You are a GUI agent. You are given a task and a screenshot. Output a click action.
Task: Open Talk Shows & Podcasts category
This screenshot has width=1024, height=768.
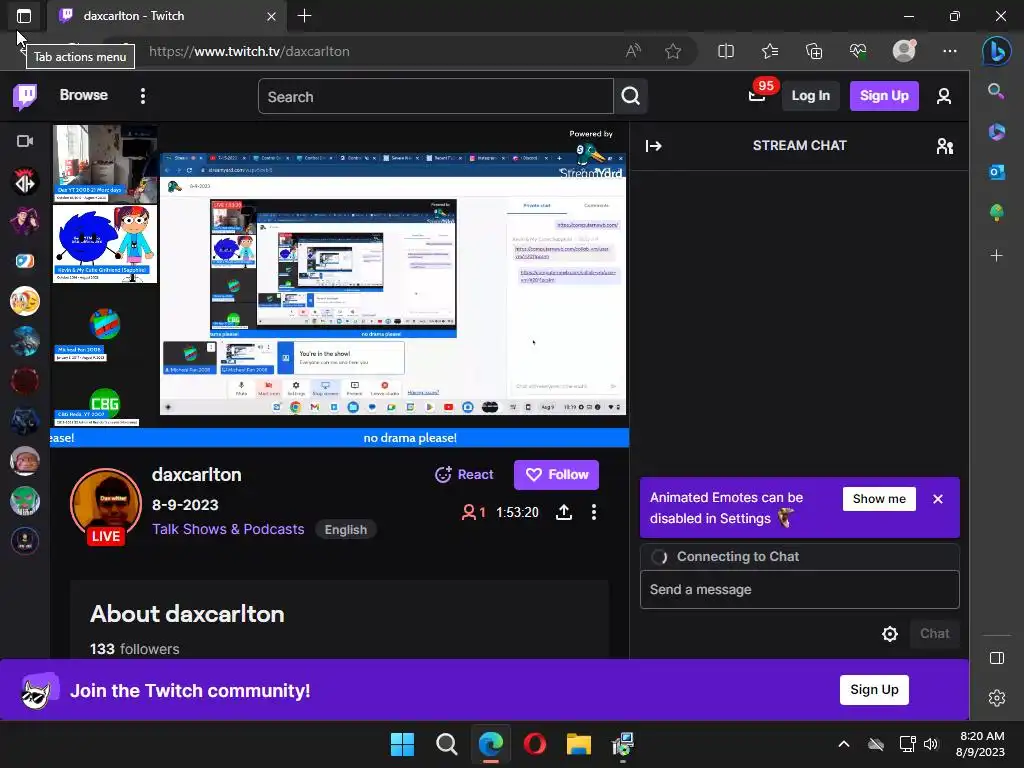[228, 529]
